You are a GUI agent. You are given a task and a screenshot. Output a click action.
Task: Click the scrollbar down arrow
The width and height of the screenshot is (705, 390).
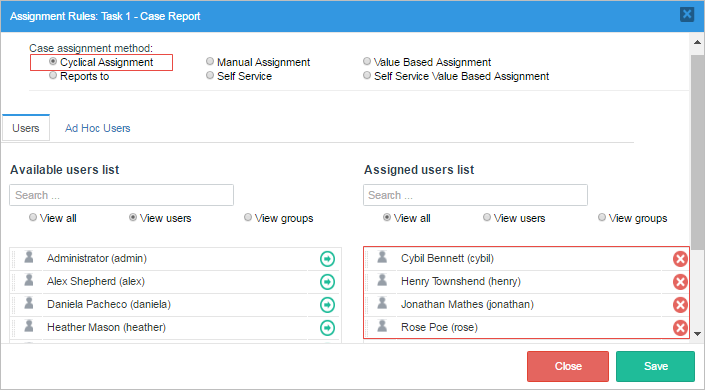pyautogui.click(x=697, y=334)
